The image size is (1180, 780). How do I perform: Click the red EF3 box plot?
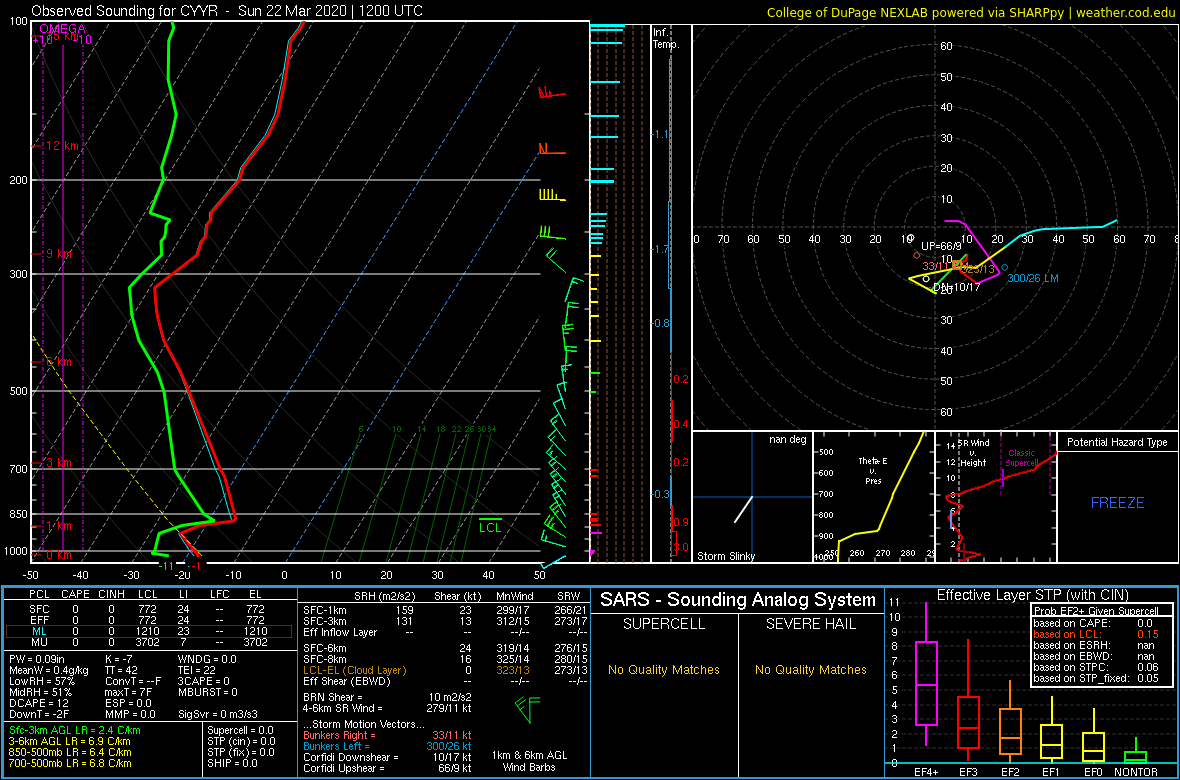click(967, 723)
